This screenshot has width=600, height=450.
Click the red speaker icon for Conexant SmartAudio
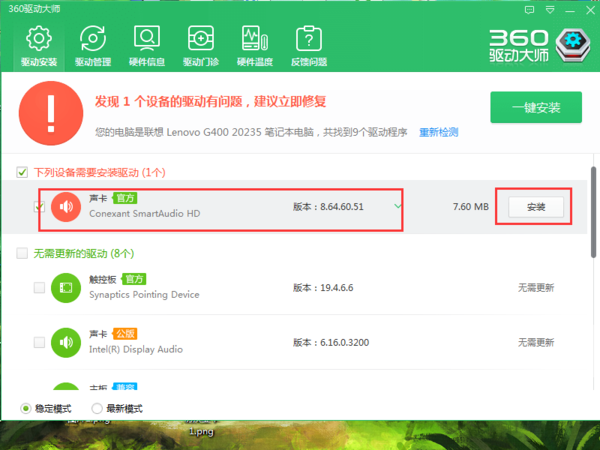[66, 207]
